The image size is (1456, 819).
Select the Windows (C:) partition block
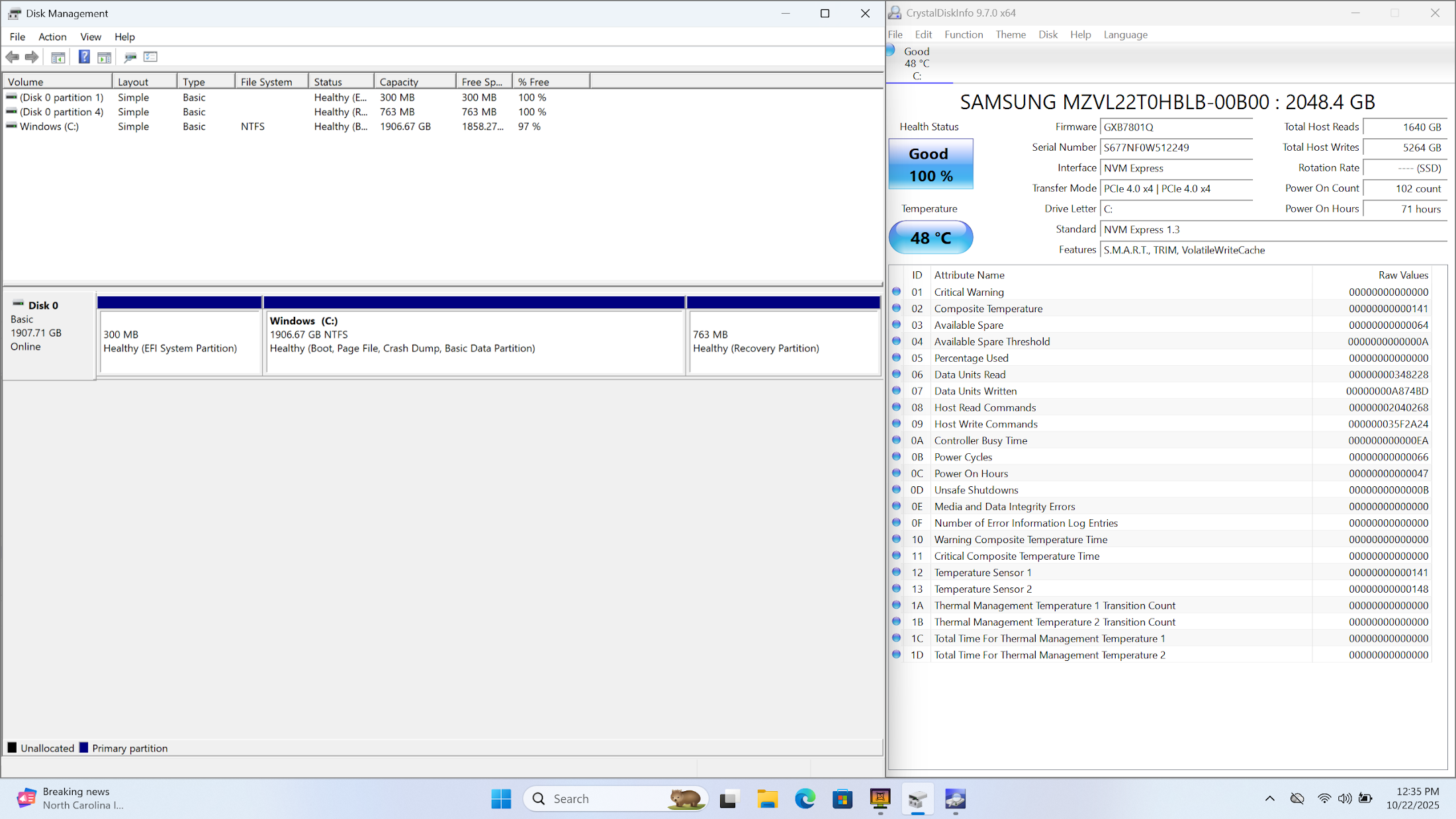pyautogui.click(x=474, y=341)
